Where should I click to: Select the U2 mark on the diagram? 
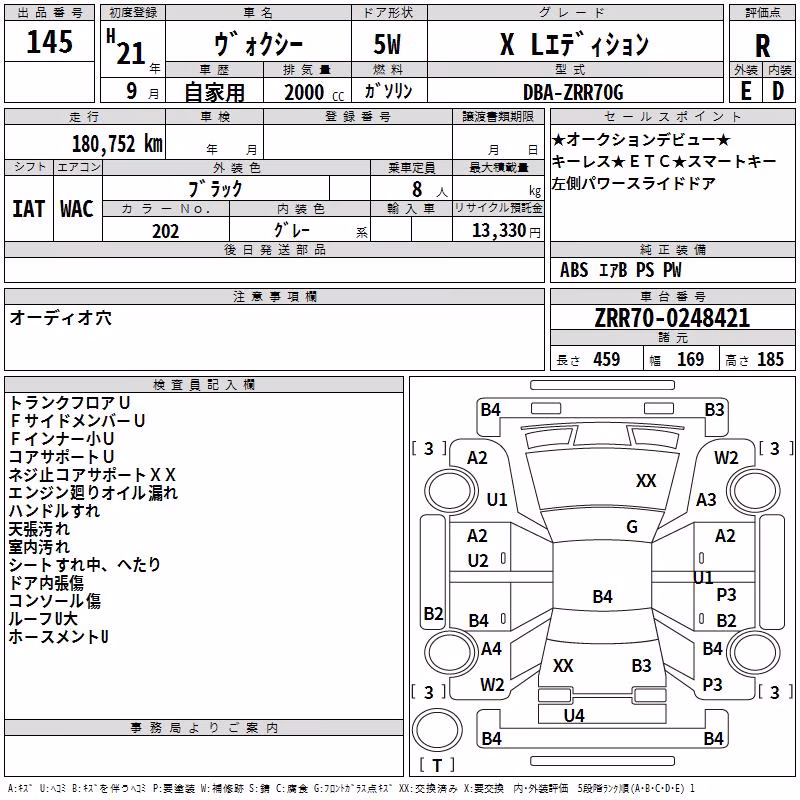pos(478,561)
